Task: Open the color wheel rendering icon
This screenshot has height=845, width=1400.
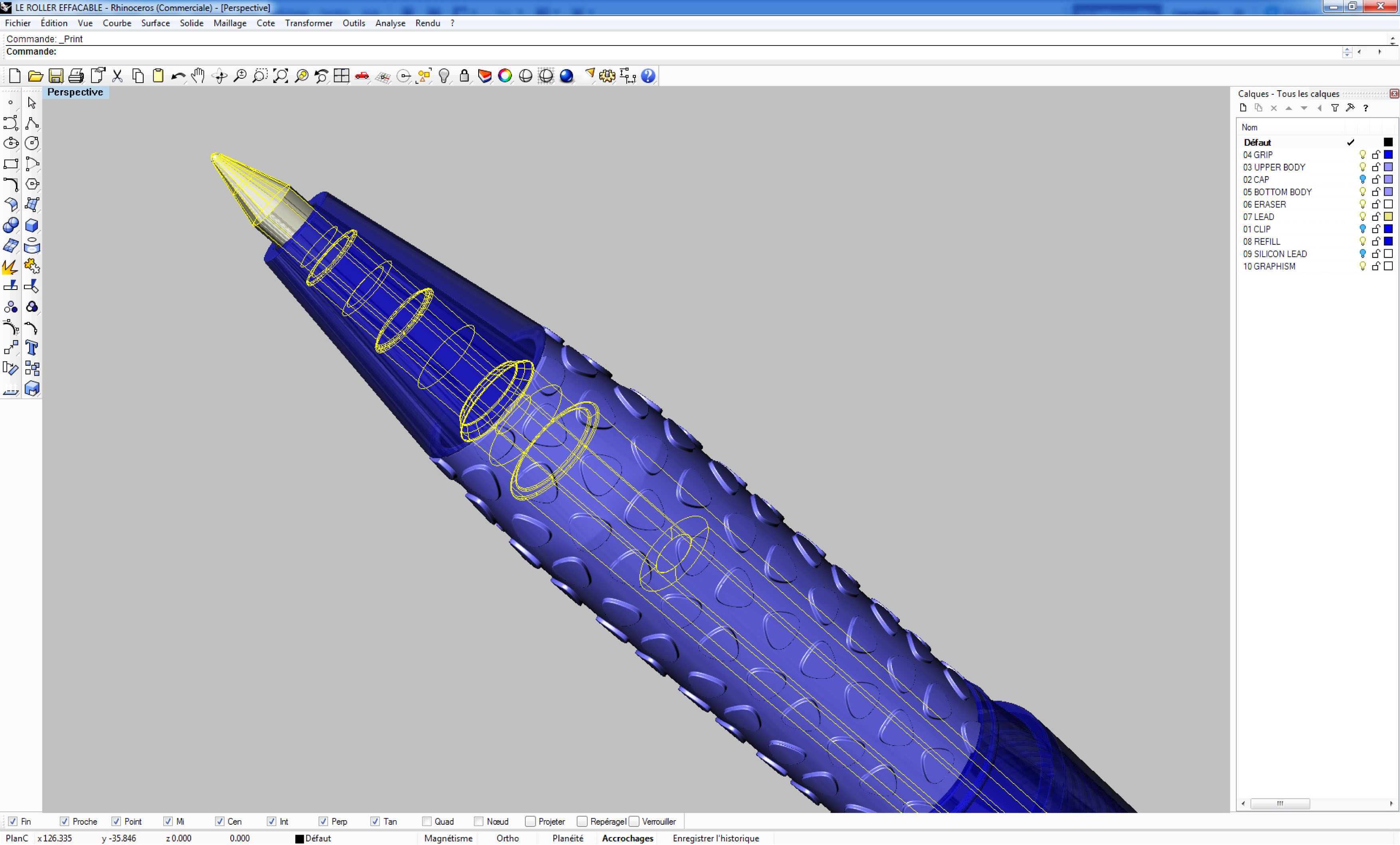Action: [505, 75]
